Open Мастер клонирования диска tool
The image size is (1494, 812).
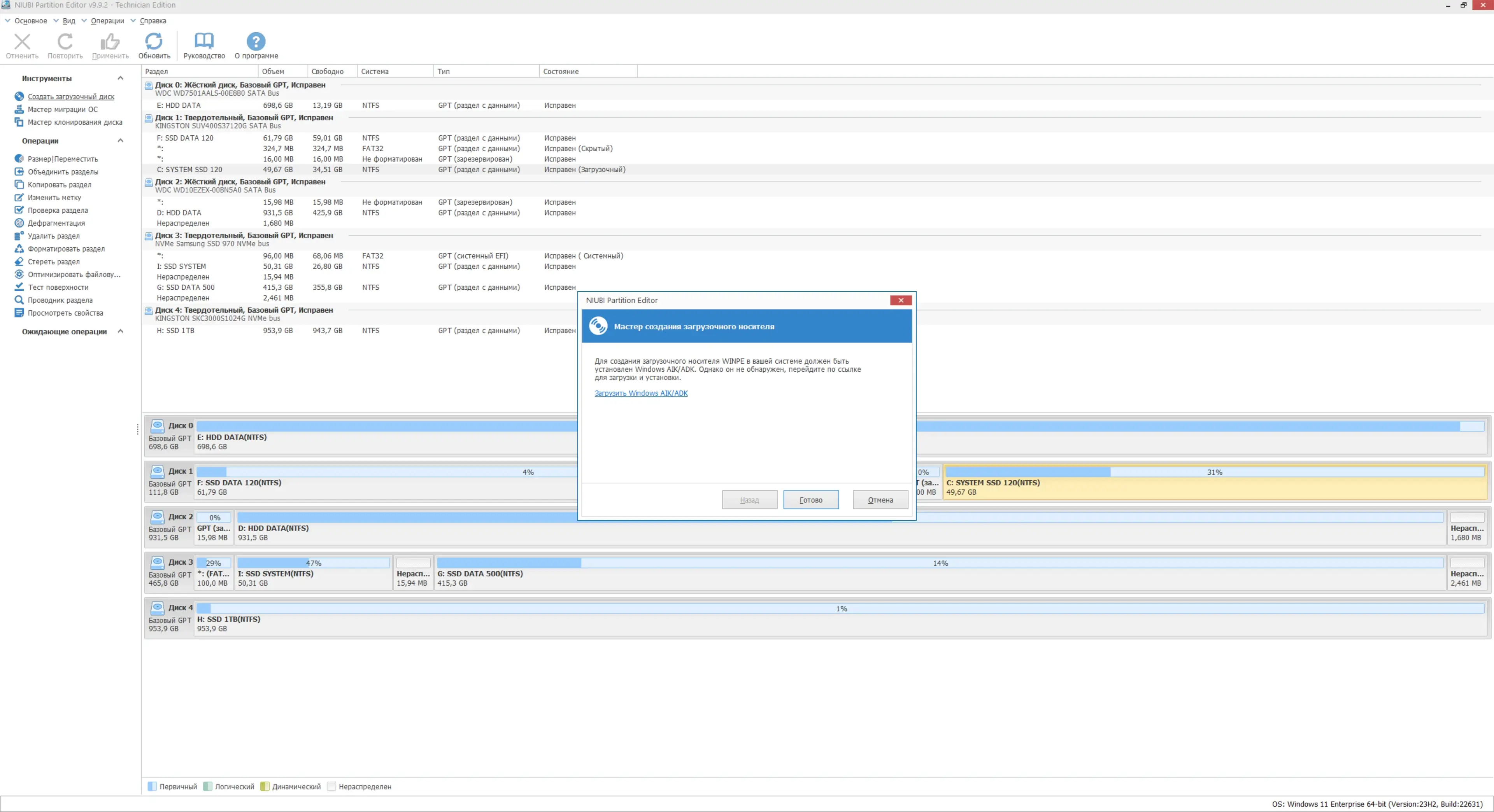[75, 122]
